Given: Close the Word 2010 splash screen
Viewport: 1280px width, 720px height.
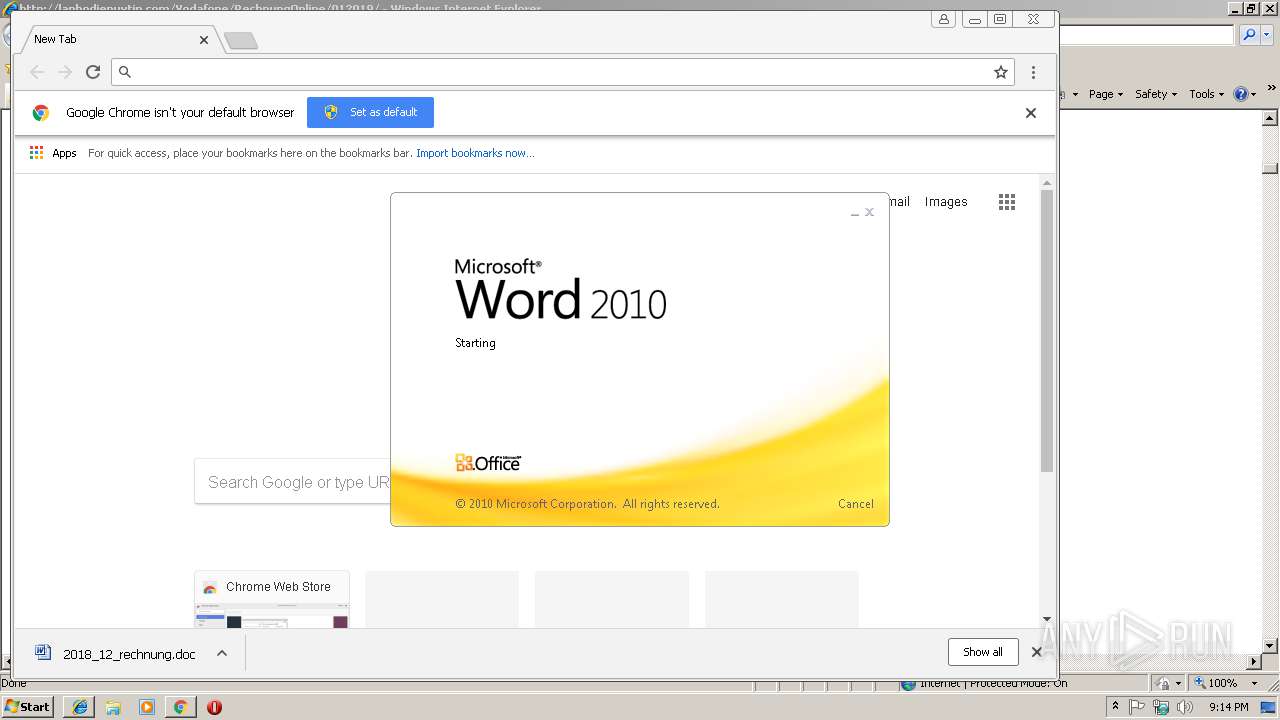Looking at the screenshot, I should [x=870, y=212].
